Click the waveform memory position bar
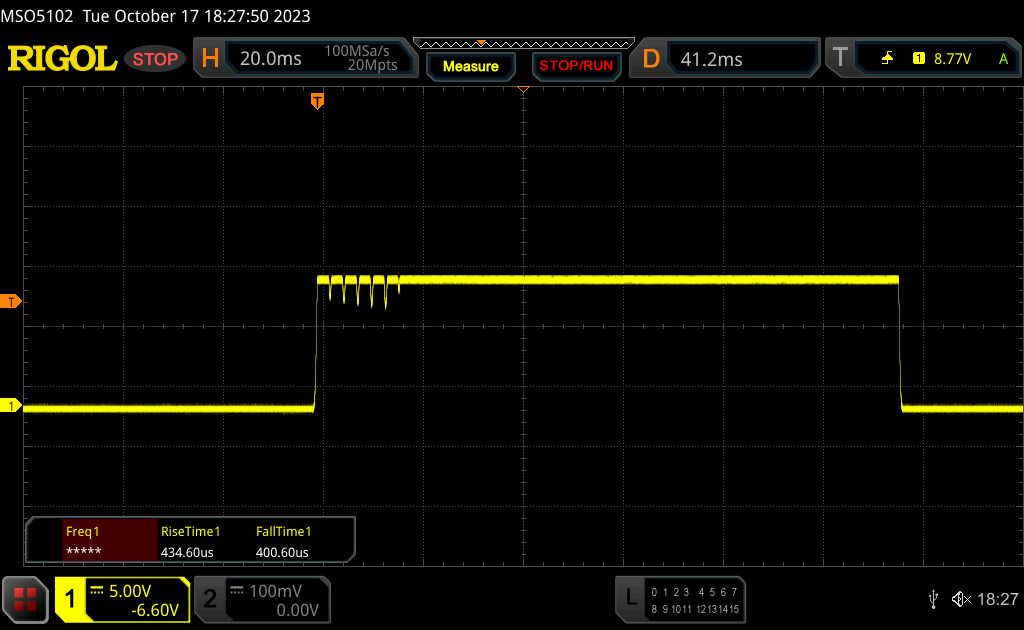1024x630 pixels. tap(523, 44)
